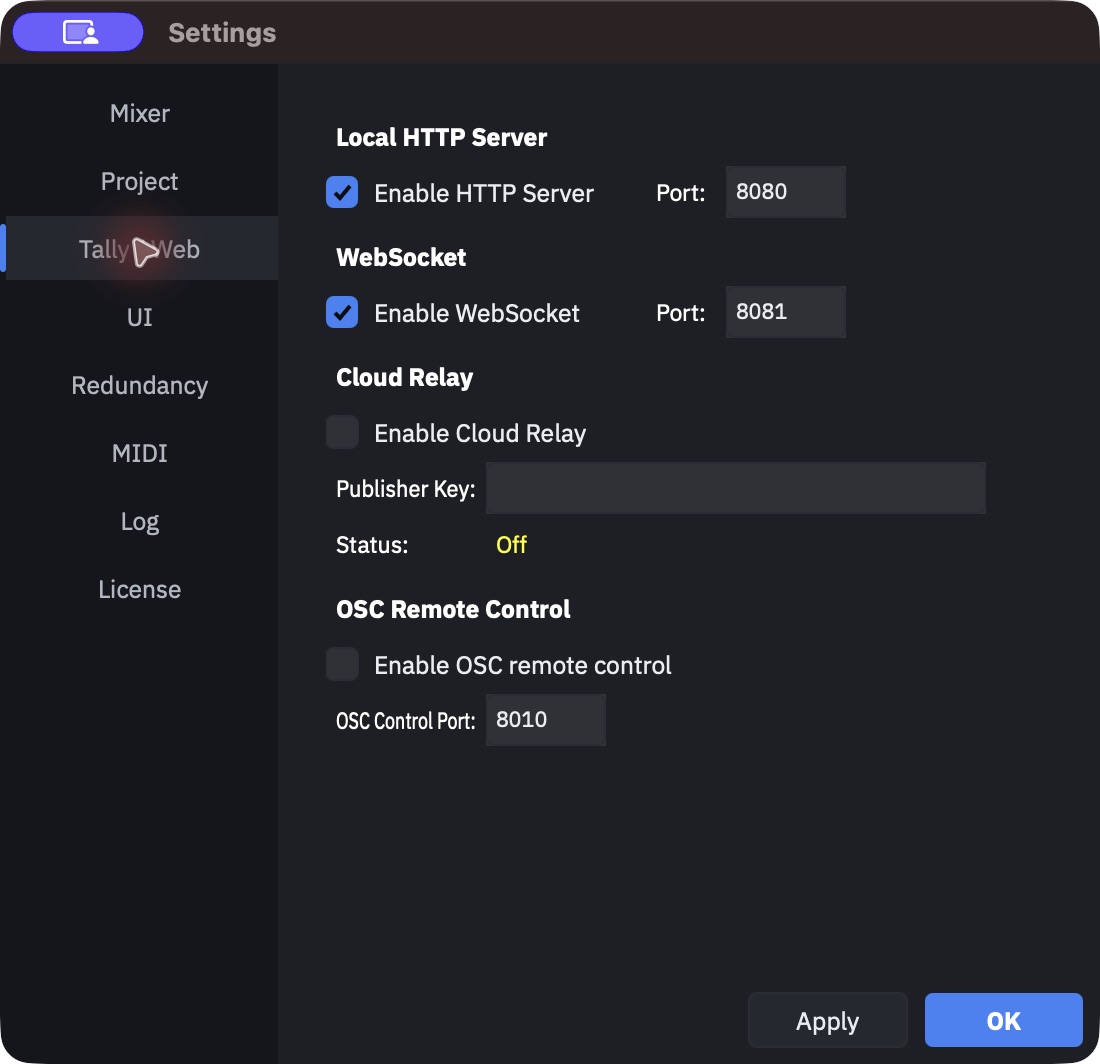Click the OSC Control Port field 8010

(546, 720)
